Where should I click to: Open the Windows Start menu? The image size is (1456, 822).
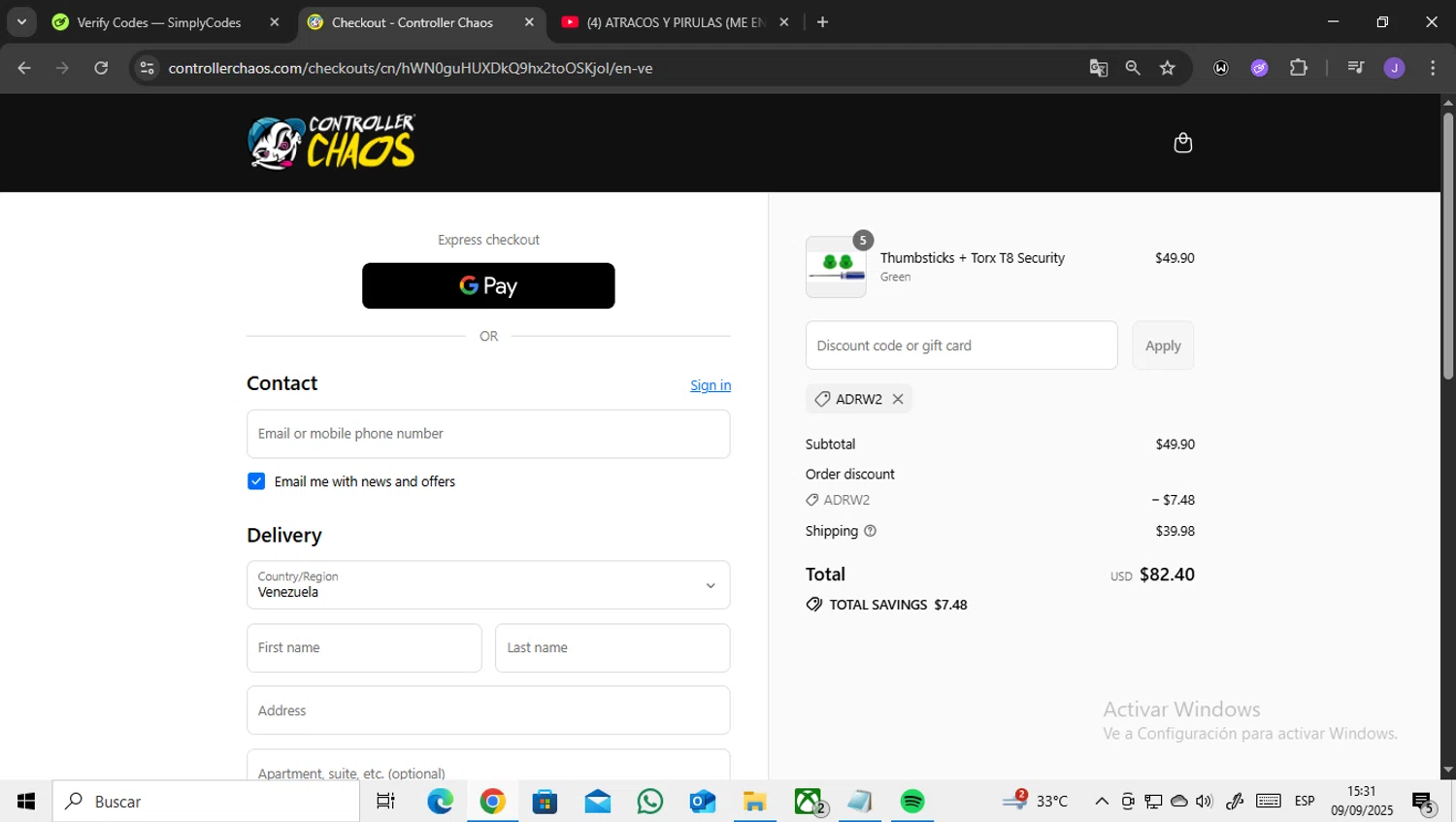point(26,802)
